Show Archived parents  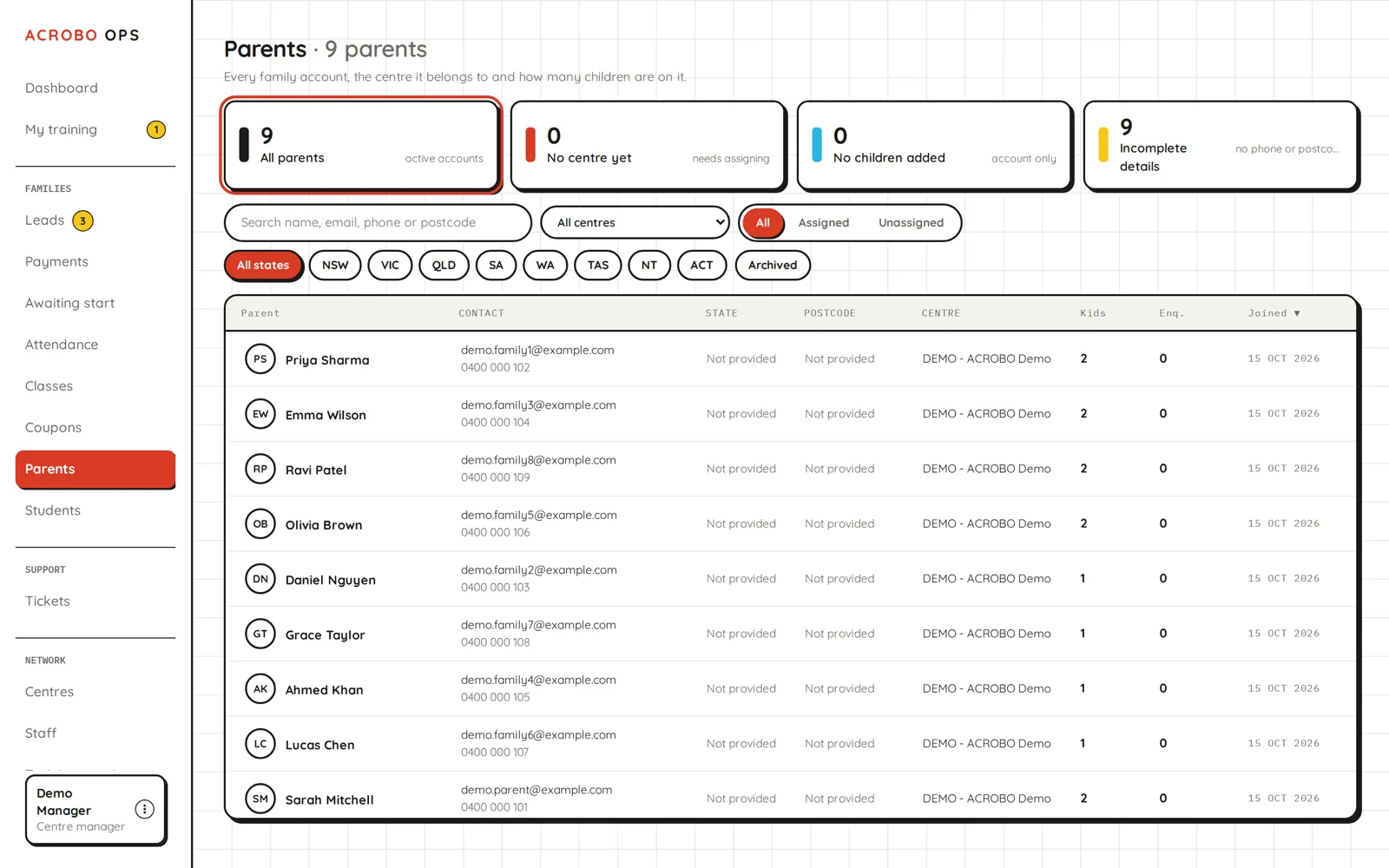773,265
